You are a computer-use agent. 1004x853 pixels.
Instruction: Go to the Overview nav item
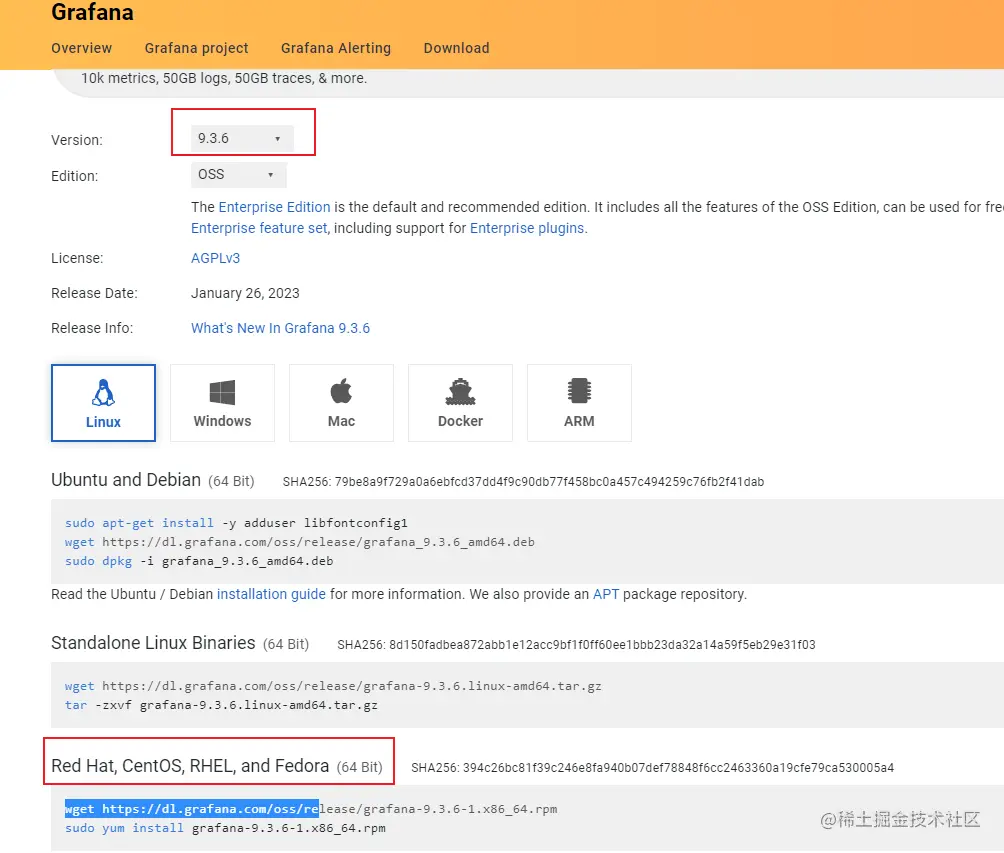tap(81, 48)
